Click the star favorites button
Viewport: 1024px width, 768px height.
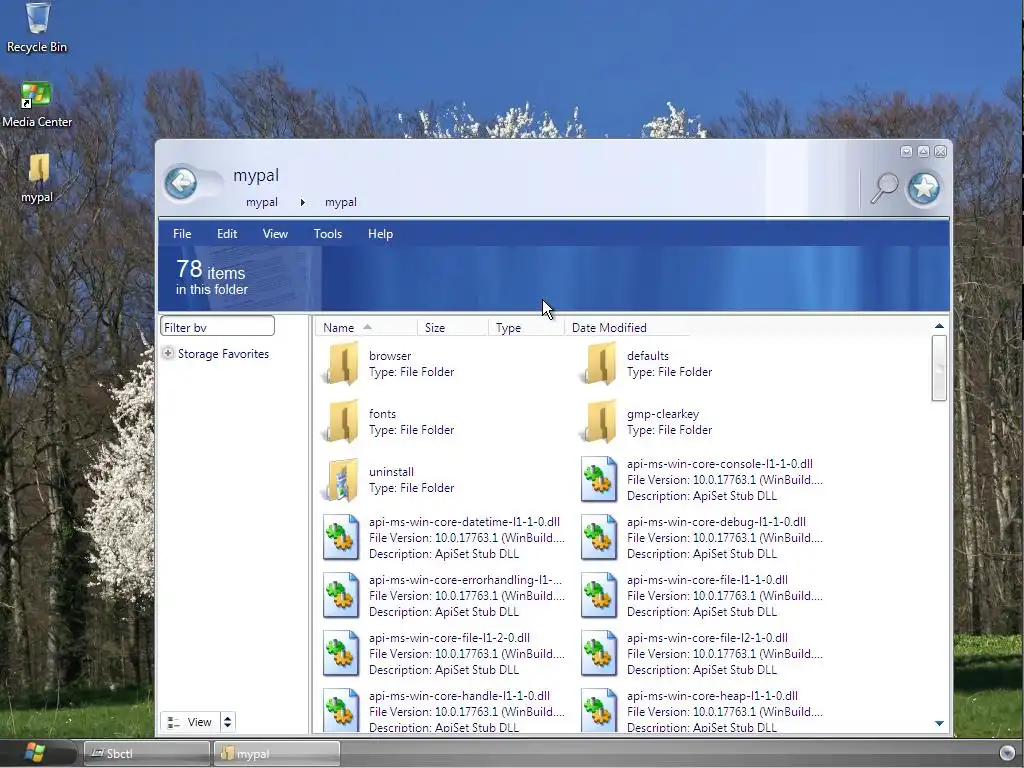click(924, 188)
